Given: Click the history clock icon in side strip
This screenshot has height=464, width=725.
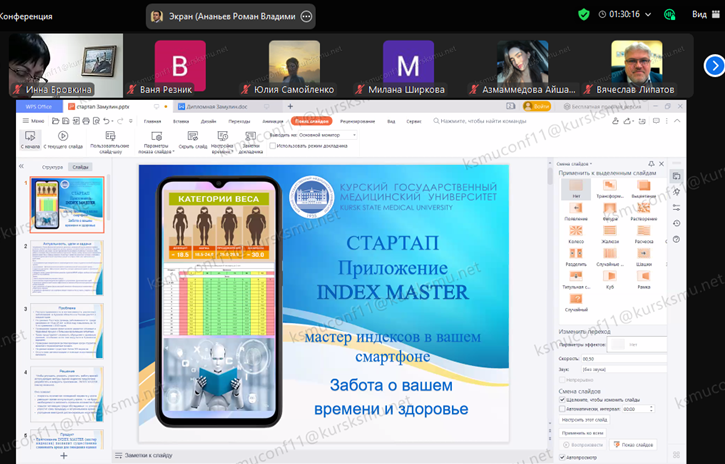Looking at the screenshot, I should [x=676, y=223].
